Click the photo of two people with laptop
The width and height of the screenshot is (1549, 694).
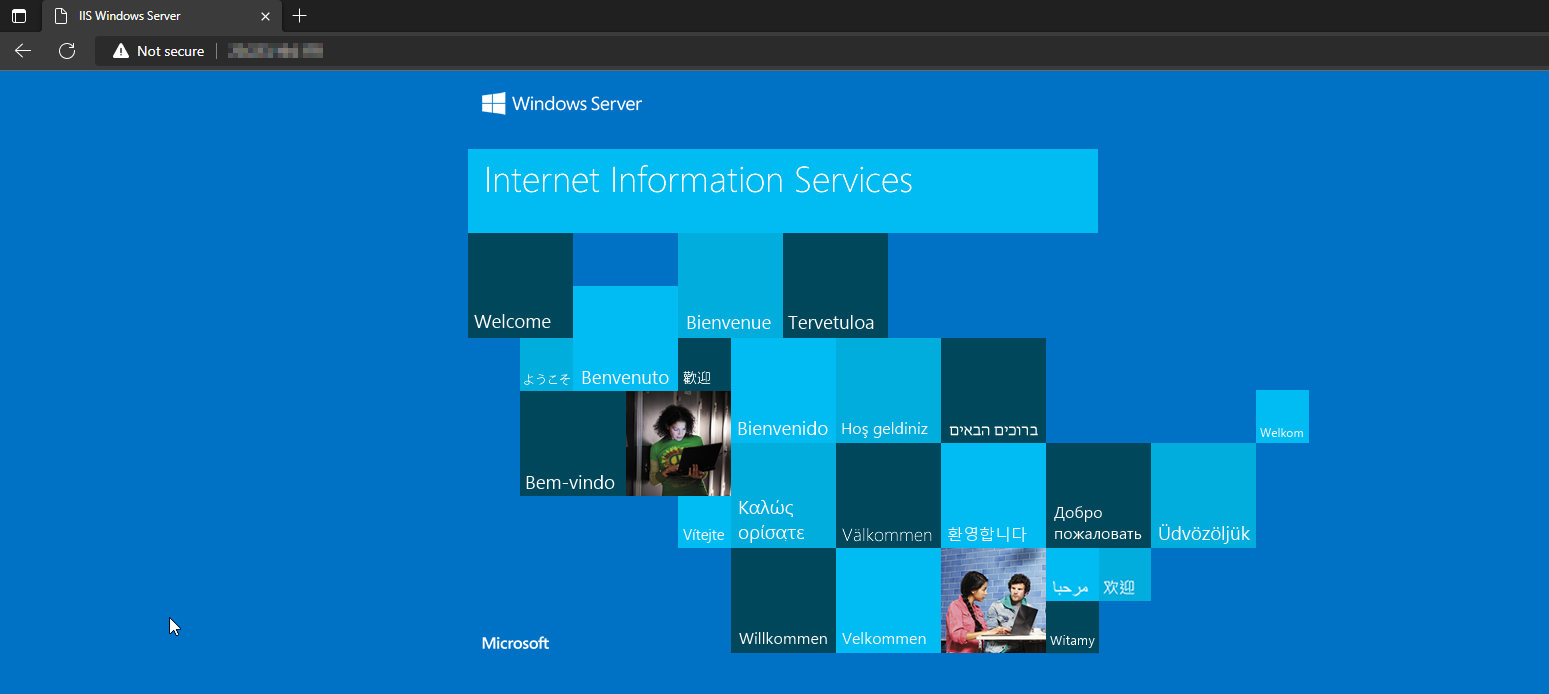pos(993,600)
